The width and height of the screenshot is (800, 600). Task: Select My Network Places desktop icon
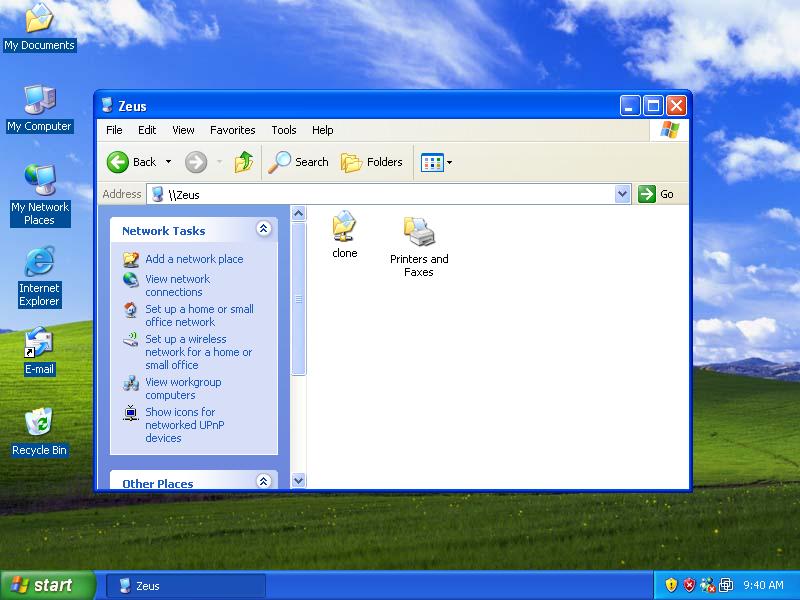[40, 195]
